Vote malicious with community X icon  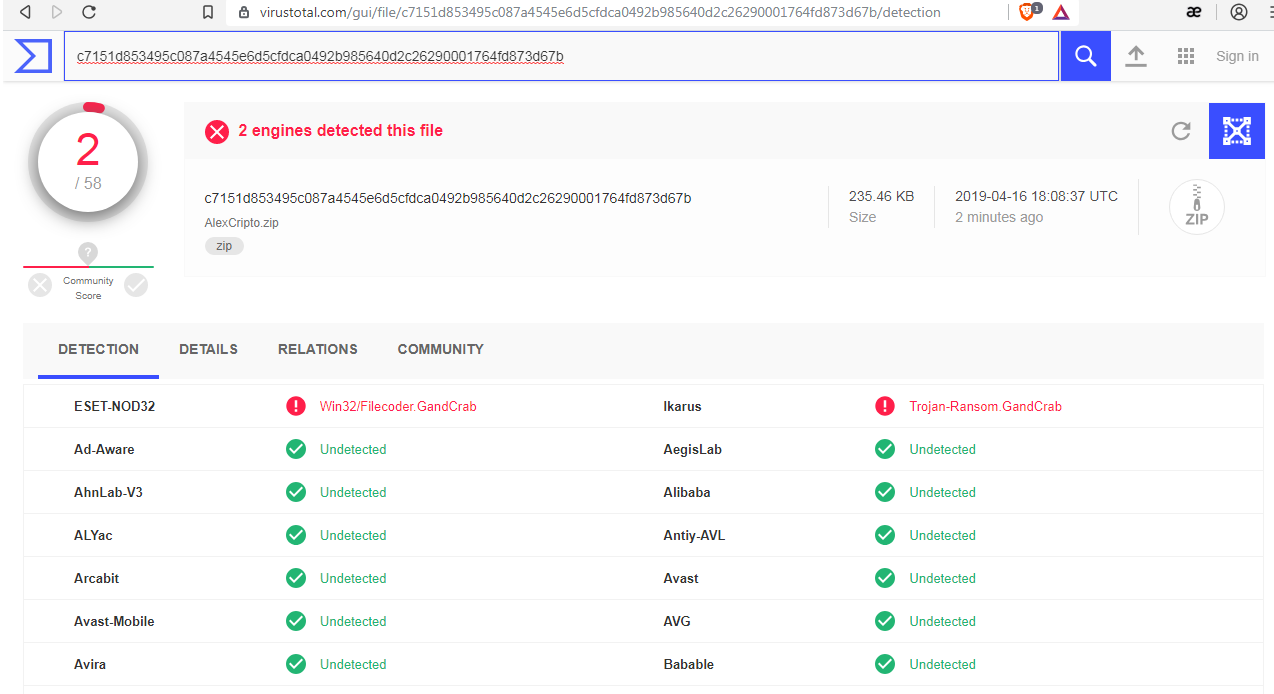[x=40, y=286]
